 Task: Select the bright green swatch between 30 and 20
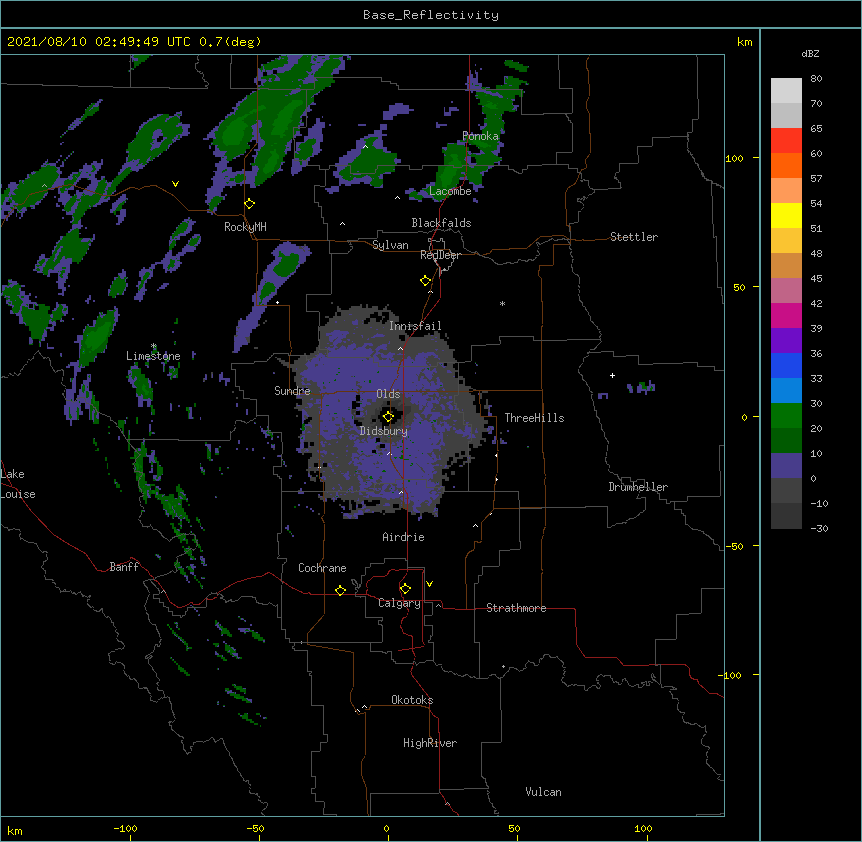[x=786, y=416]
